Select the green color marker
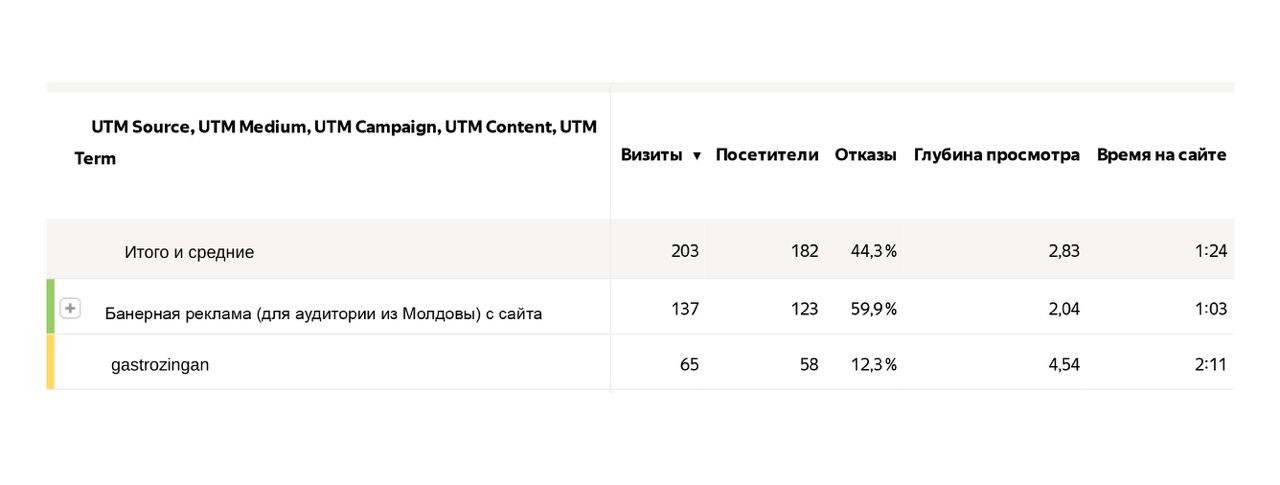The image size is (1280, 485). pos(51,307)
